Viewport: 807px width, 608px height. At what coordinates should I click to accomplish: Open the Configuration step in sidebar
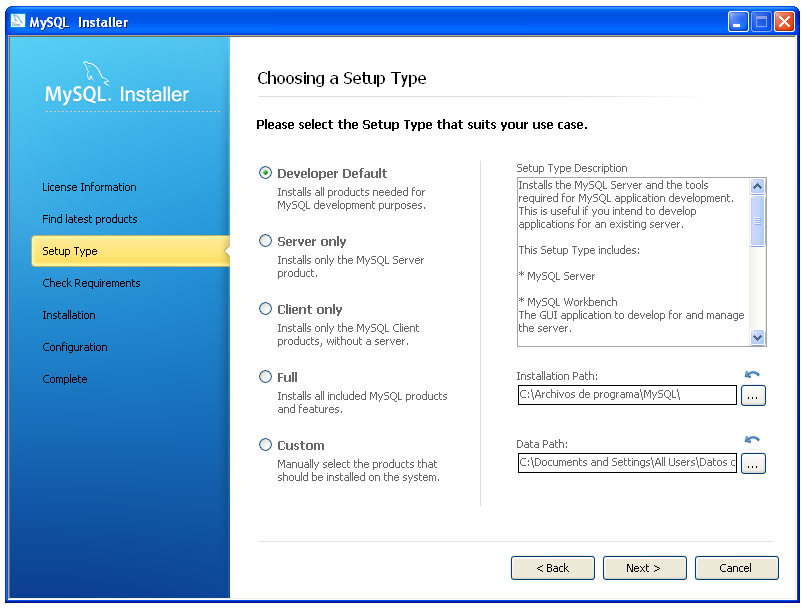click(75, 347)
